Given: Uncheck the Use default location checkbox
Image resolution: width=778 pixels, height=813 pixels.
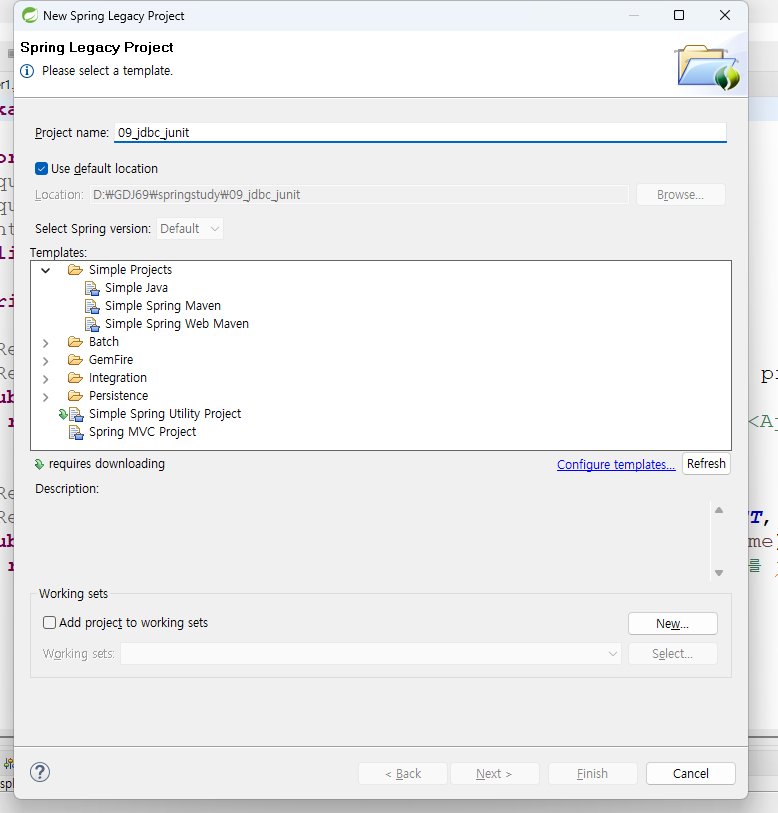Looking at the screenshot, I should click(41, 169).
